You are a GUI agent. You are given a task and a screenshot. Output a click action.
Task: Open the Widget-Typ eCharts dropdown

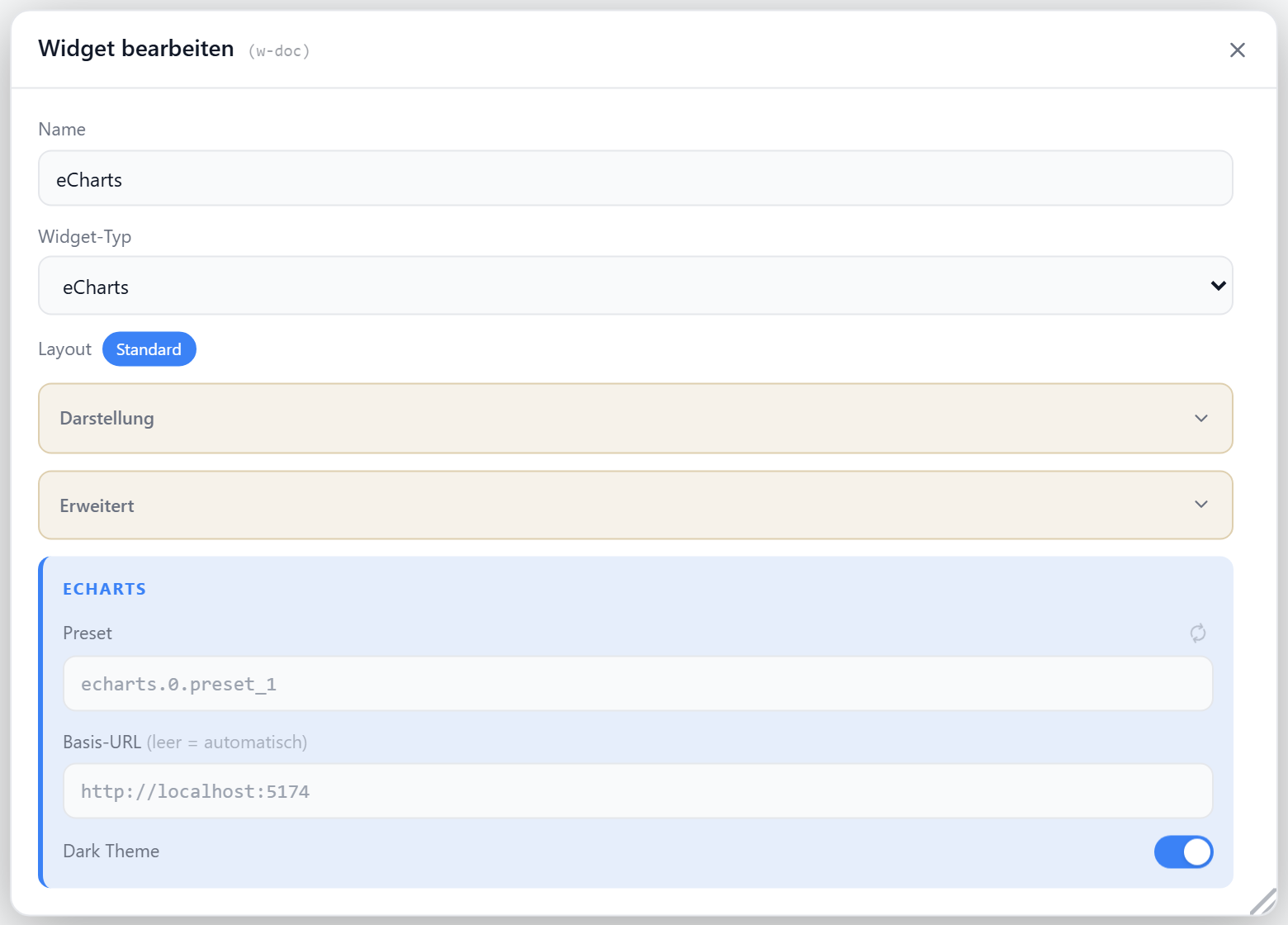(x=636, y=286)
